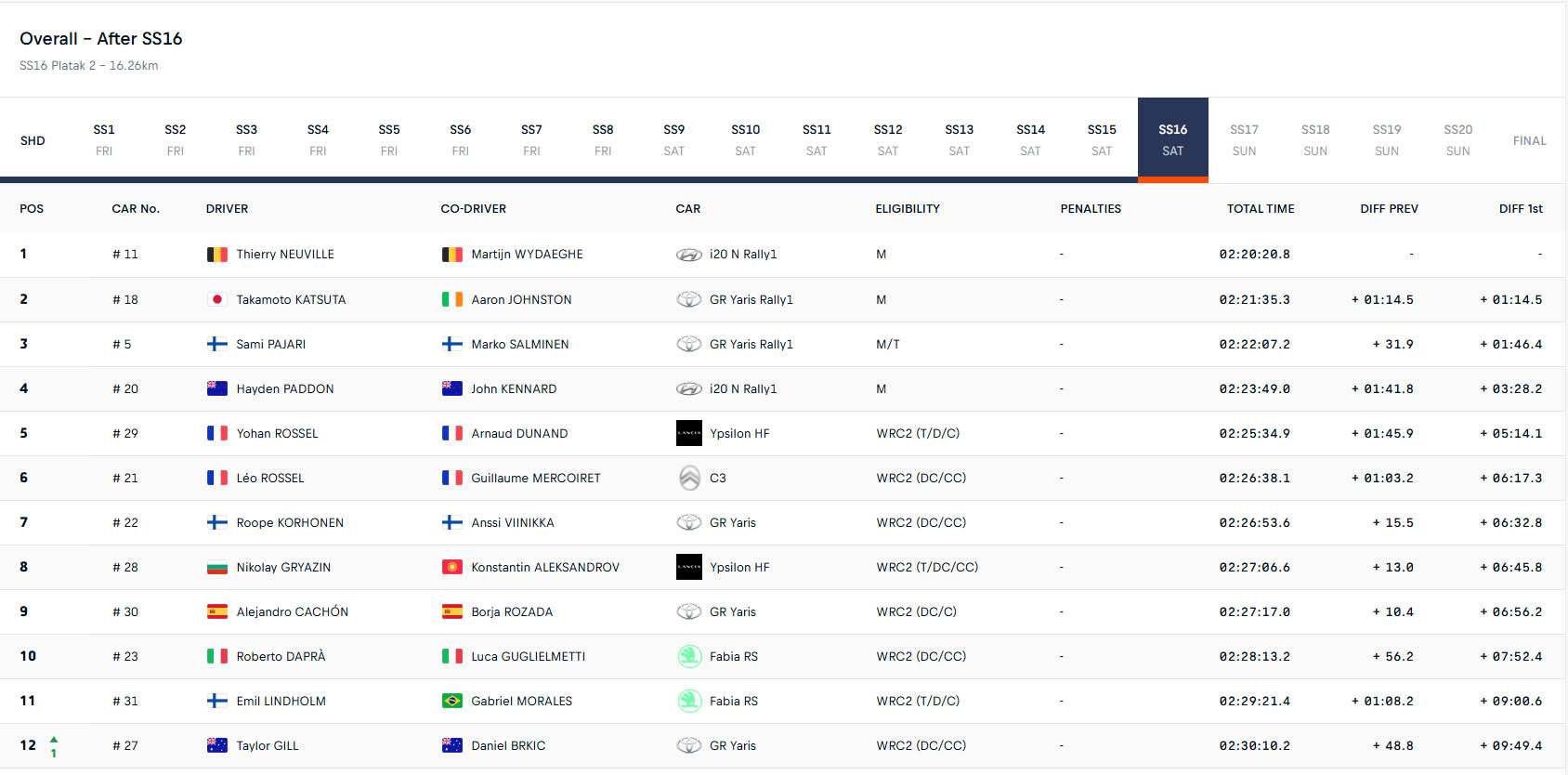
Task: Click the DIFF 1st column header
Action: [1520, 209]
